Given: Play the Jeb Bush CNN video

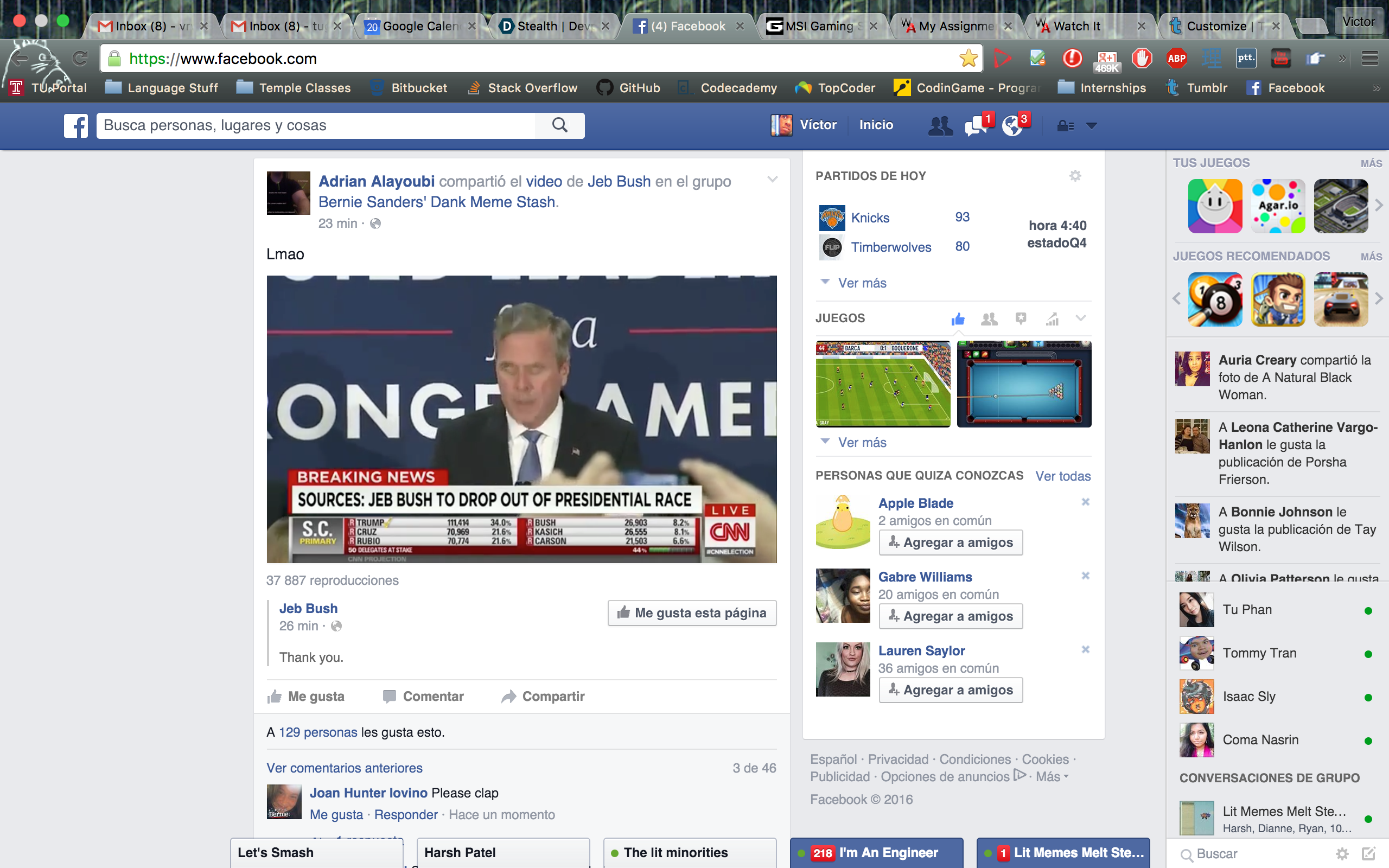Looking at the screenshot, I should point(521,419).
